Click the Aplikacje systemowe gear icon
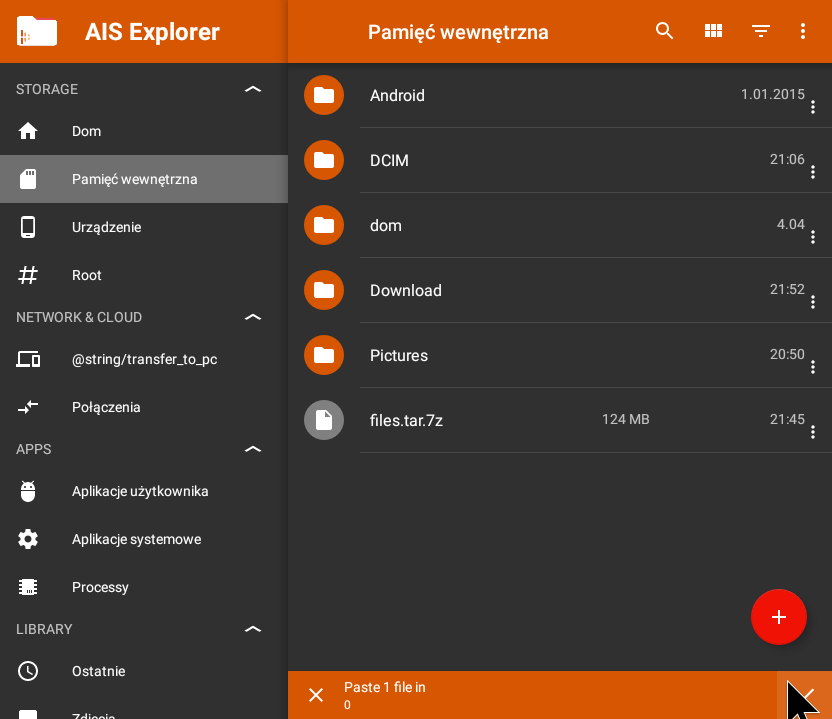 click(27, 539)
